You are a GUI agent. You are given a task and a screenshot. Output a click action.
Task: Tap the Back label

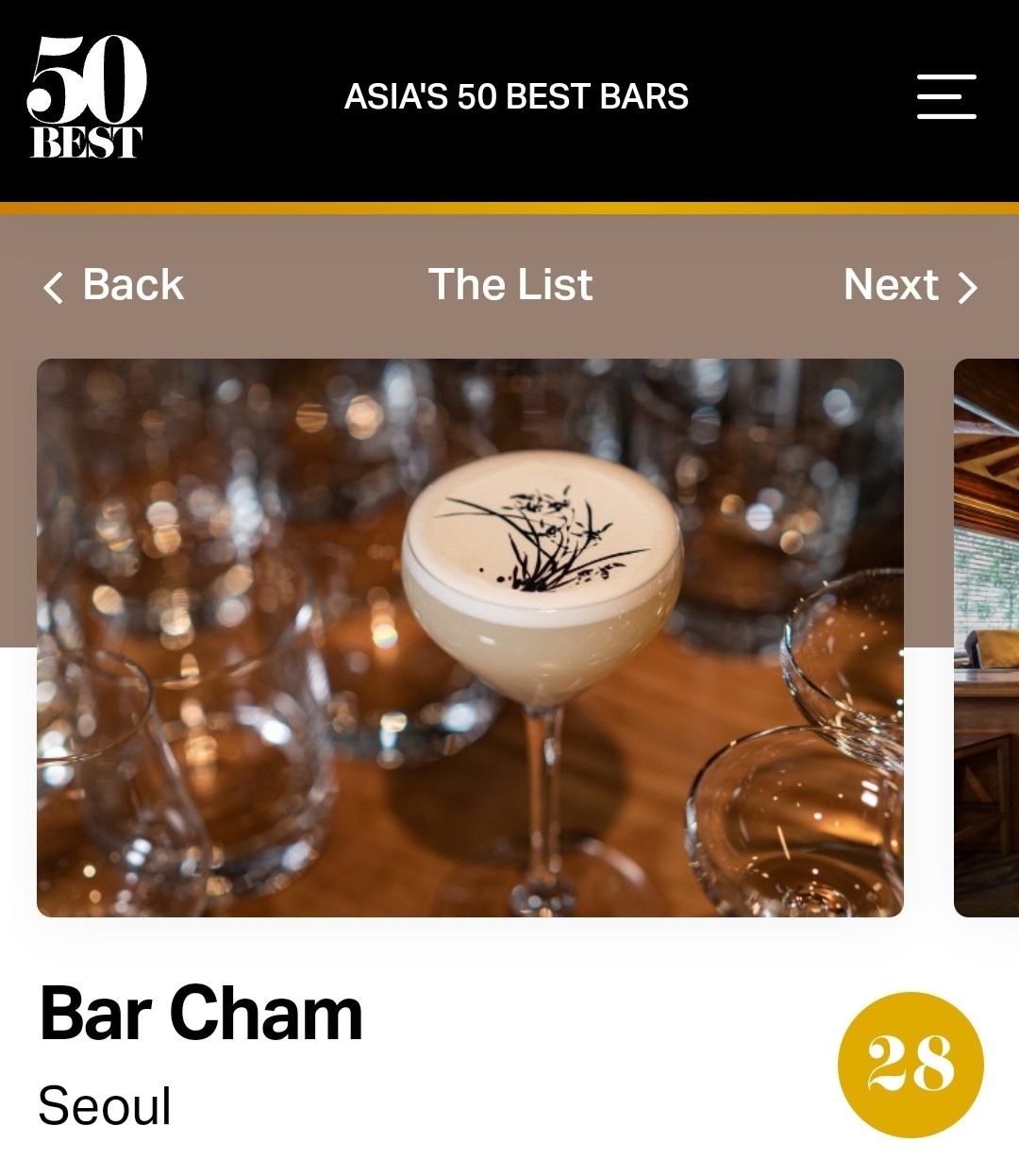click(x=133, y=285)
